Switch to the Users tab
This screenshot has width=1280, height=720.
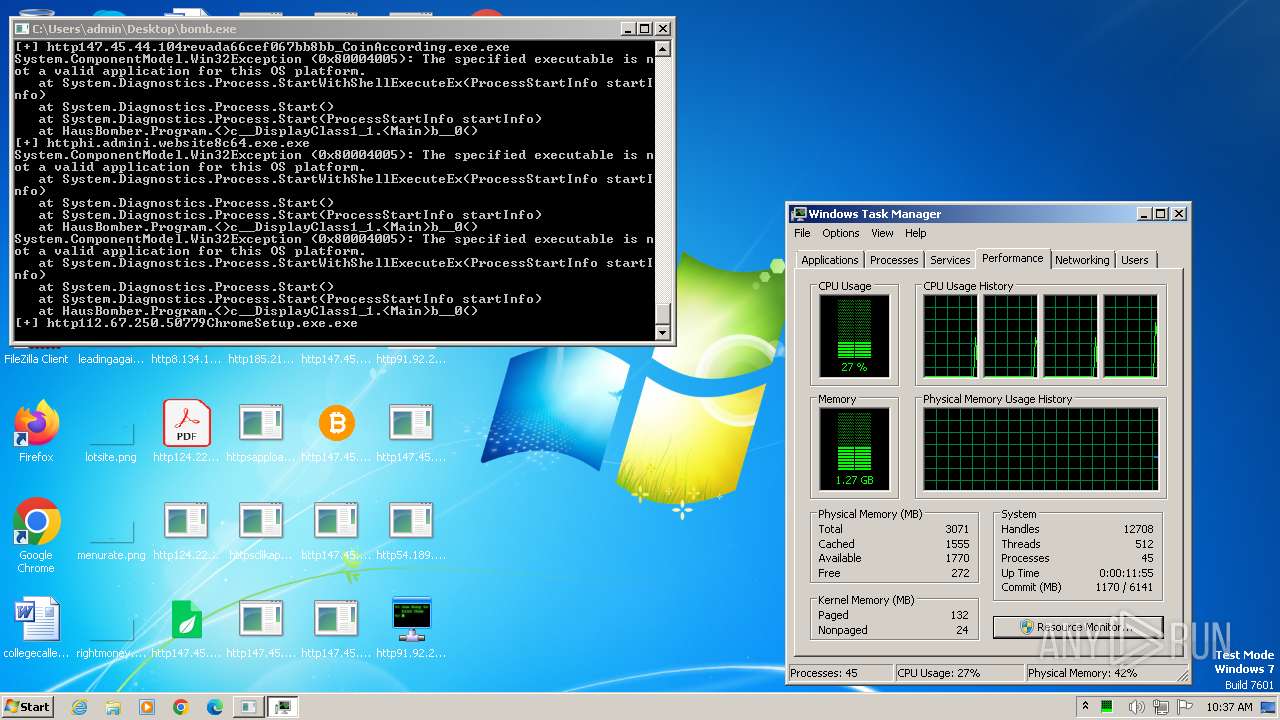click(1135, 260)
